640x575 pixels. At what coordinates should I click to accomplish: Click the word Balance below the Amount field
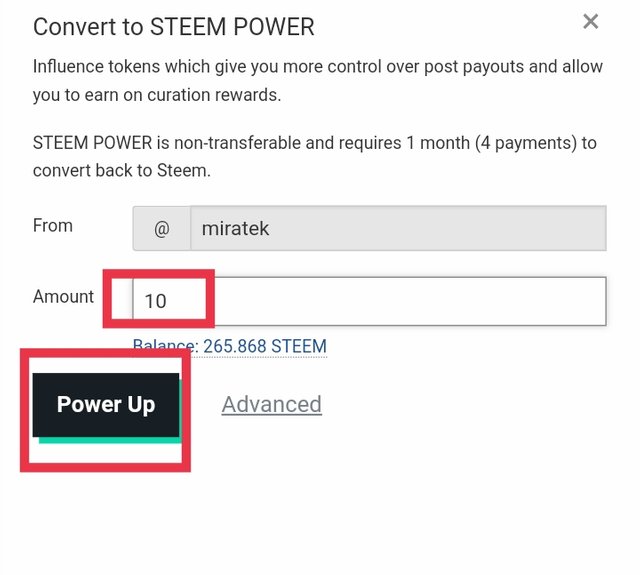pos(165,347)
